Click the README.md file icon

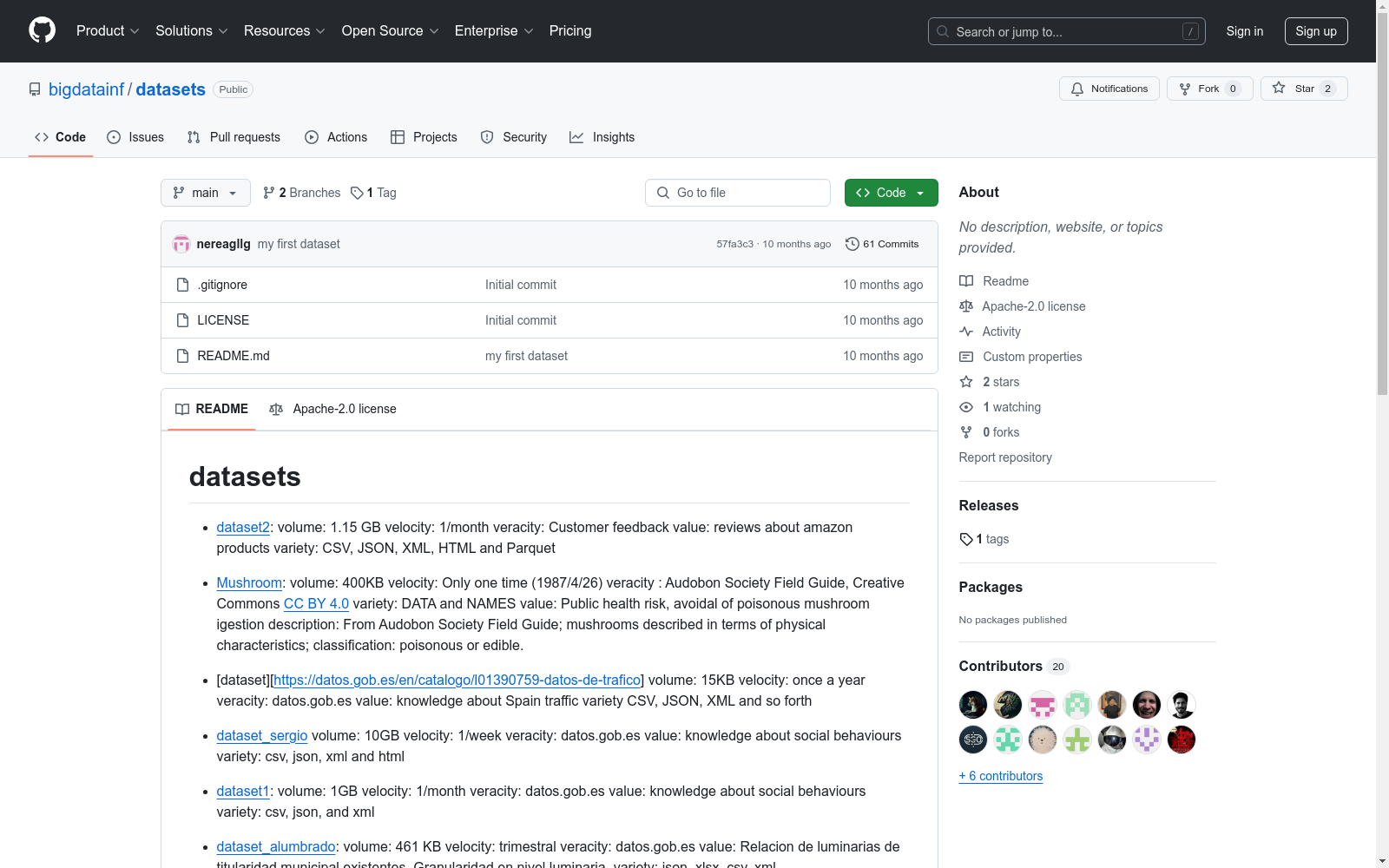182,356
